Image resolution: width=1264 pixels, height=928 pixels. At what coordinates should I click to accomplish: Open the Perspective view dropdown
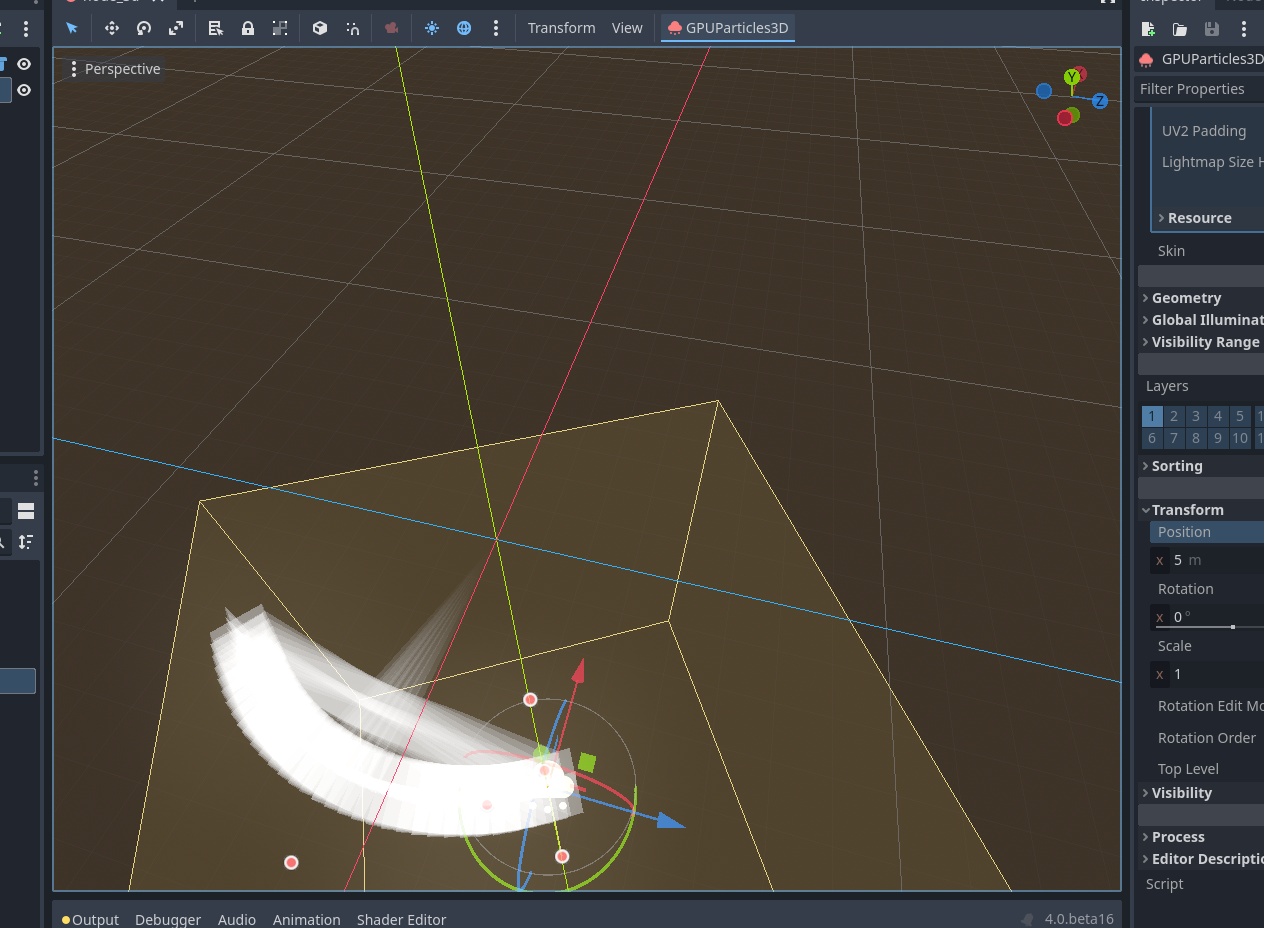pos(115,68)
